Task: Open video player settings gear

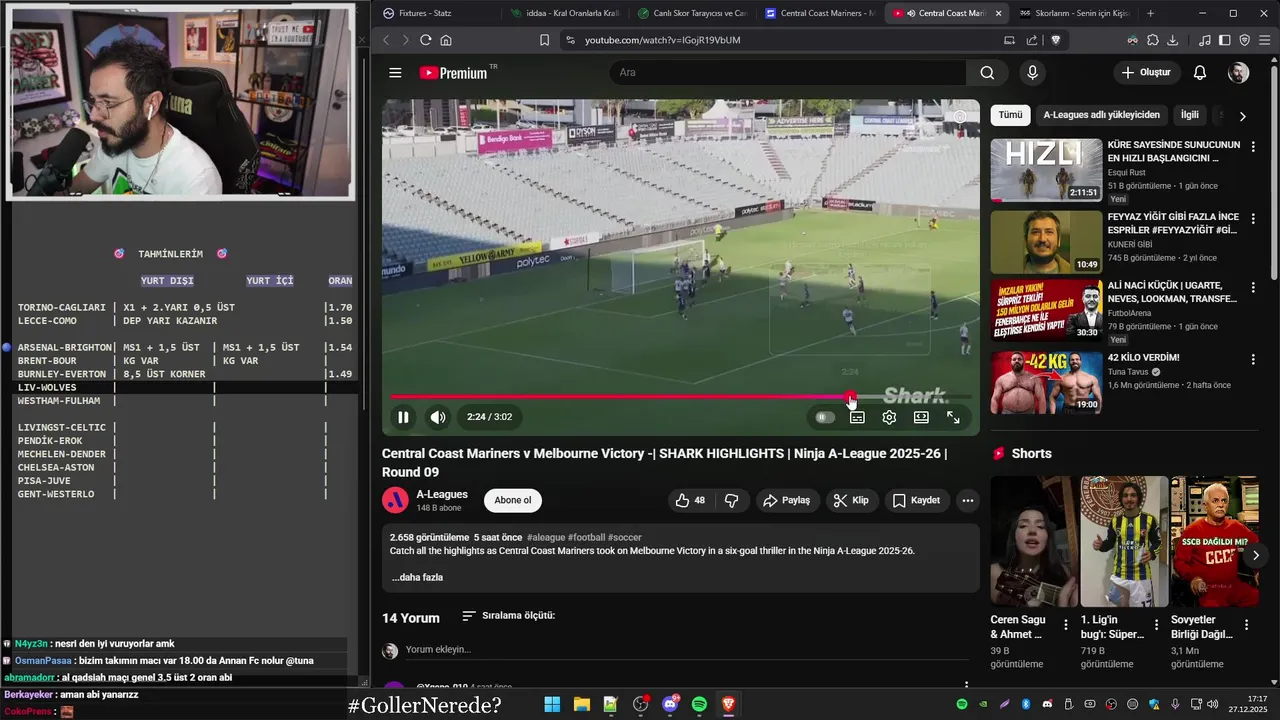Action: (x=889, y=417)
